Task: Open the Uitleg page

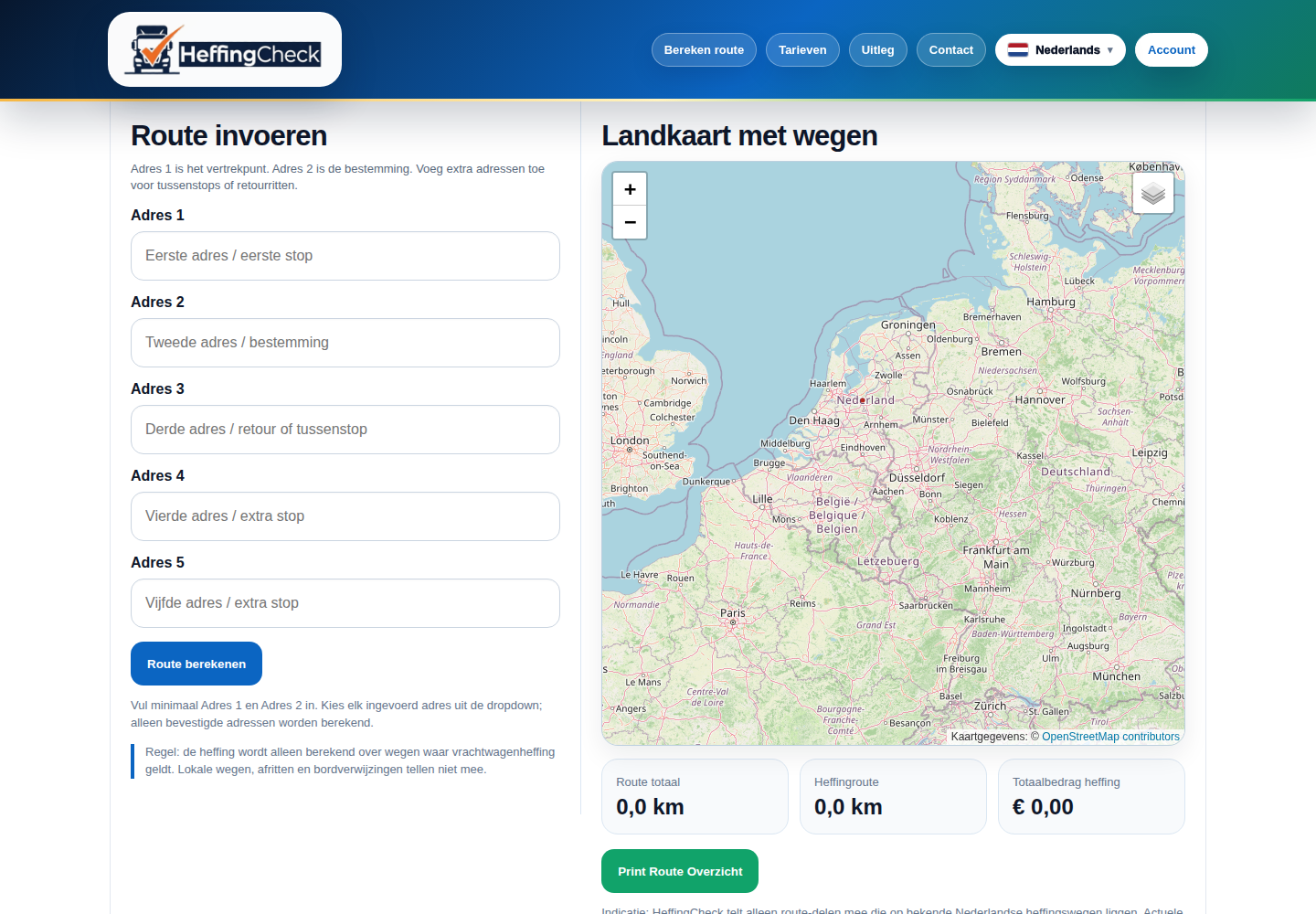Action: (877, 50)
